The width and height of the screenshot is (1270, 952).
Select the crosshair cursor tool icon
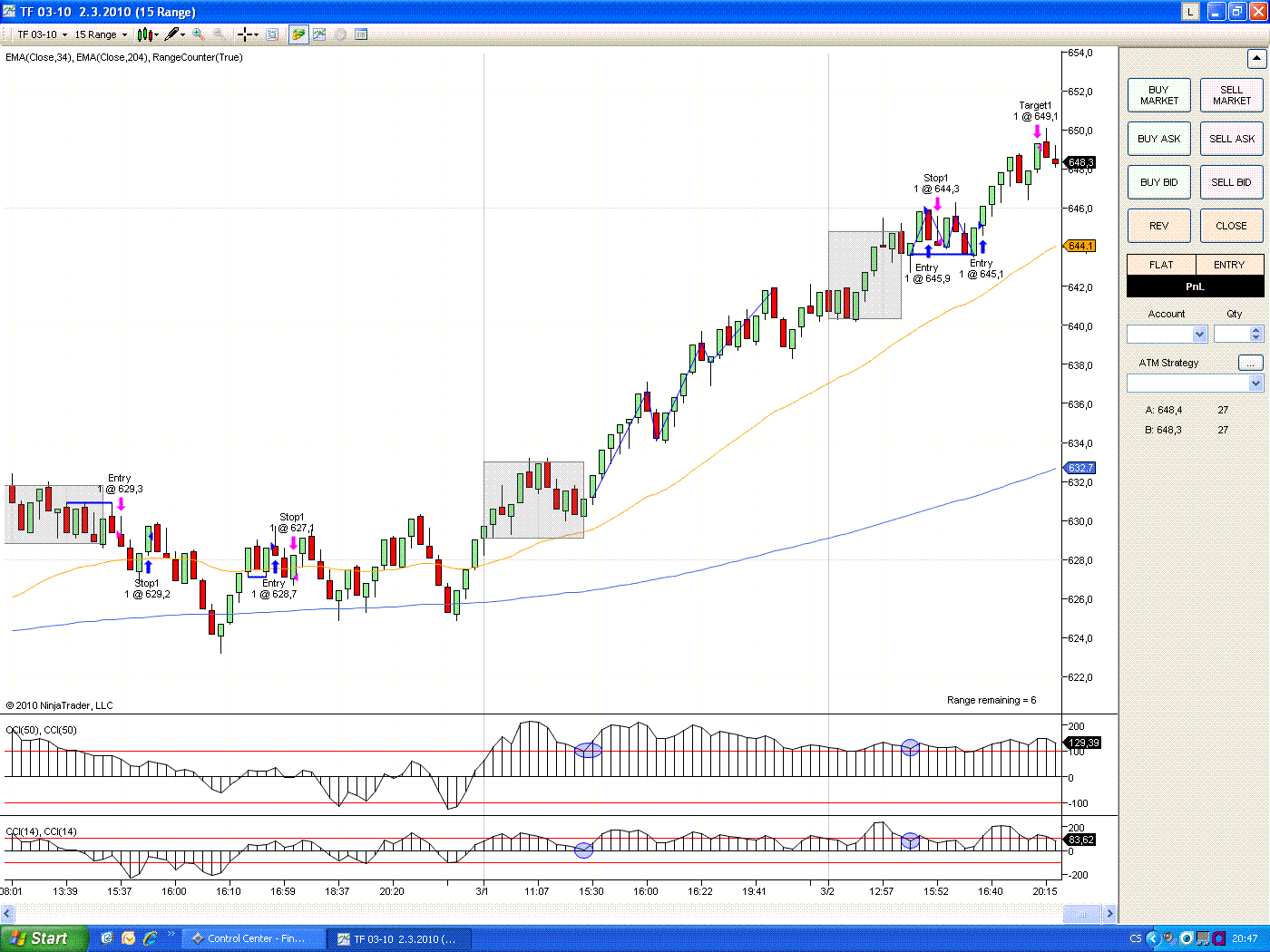(x=244, y=34)
